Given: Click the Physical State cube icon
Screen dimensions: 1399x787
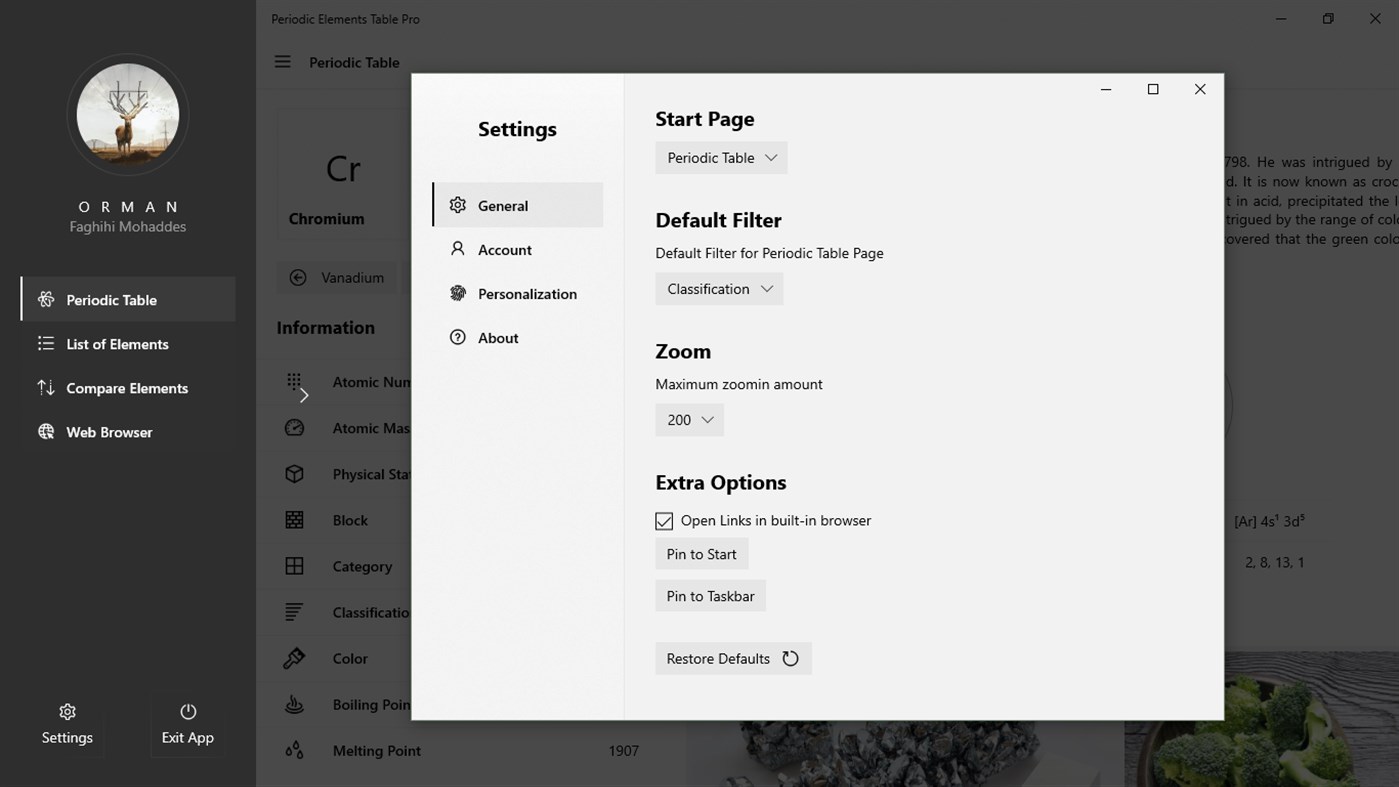Looking at the screenshot, I should click(x=294, y=474).
